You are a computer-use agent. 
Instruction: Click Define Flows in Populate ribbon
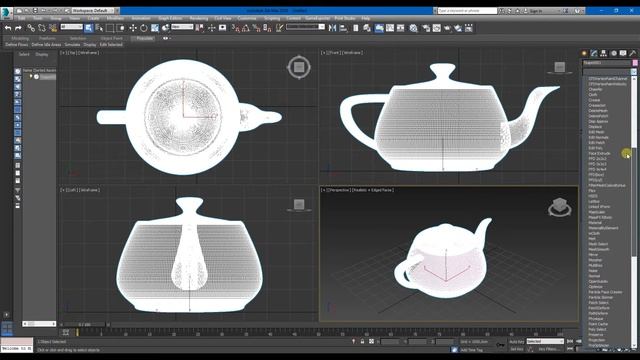pyautogui.click(x=17, y=44)
